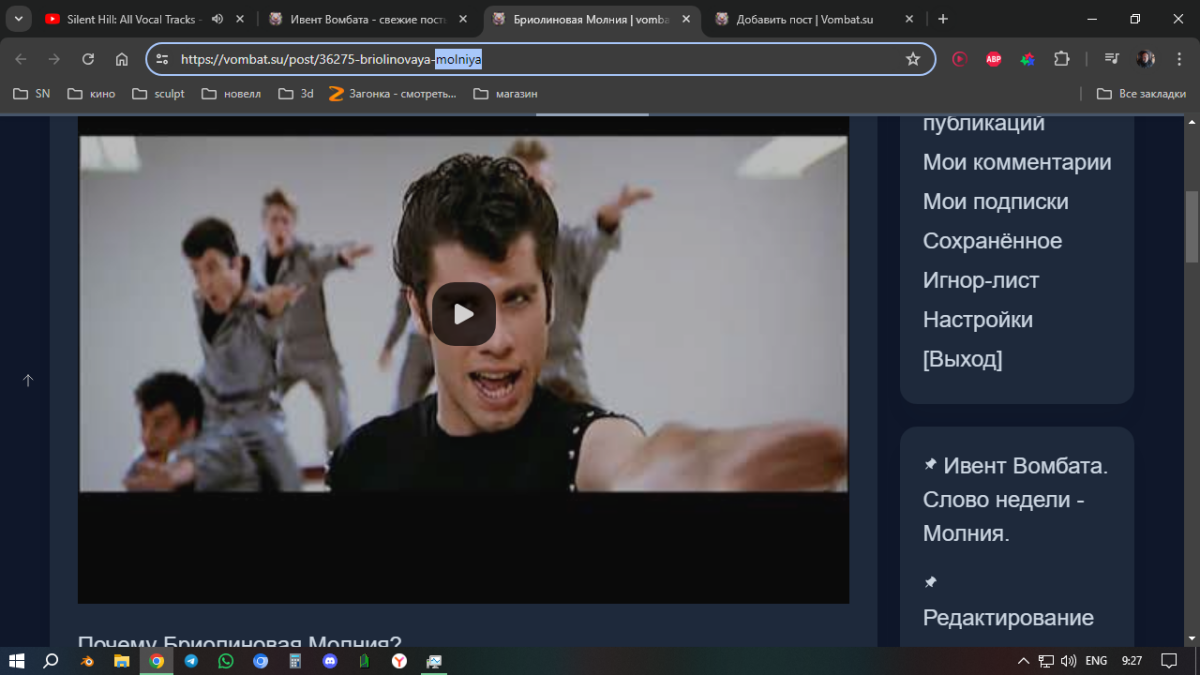Open the Chrome three-dot menu

(1179, 59)
